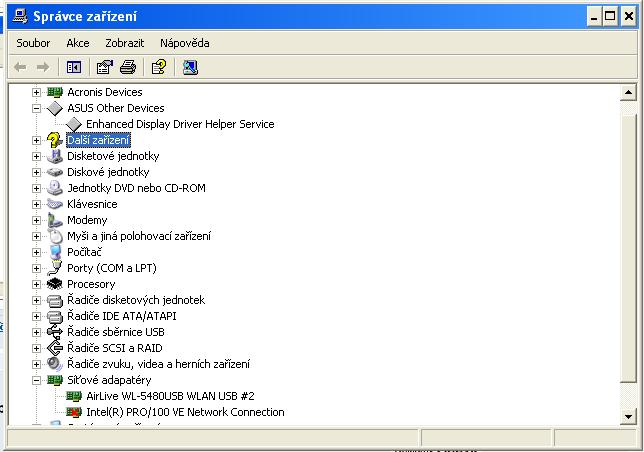Click the Modemy phone icon
This screenshot has height=452, width=644.
(x=54, y=220)
